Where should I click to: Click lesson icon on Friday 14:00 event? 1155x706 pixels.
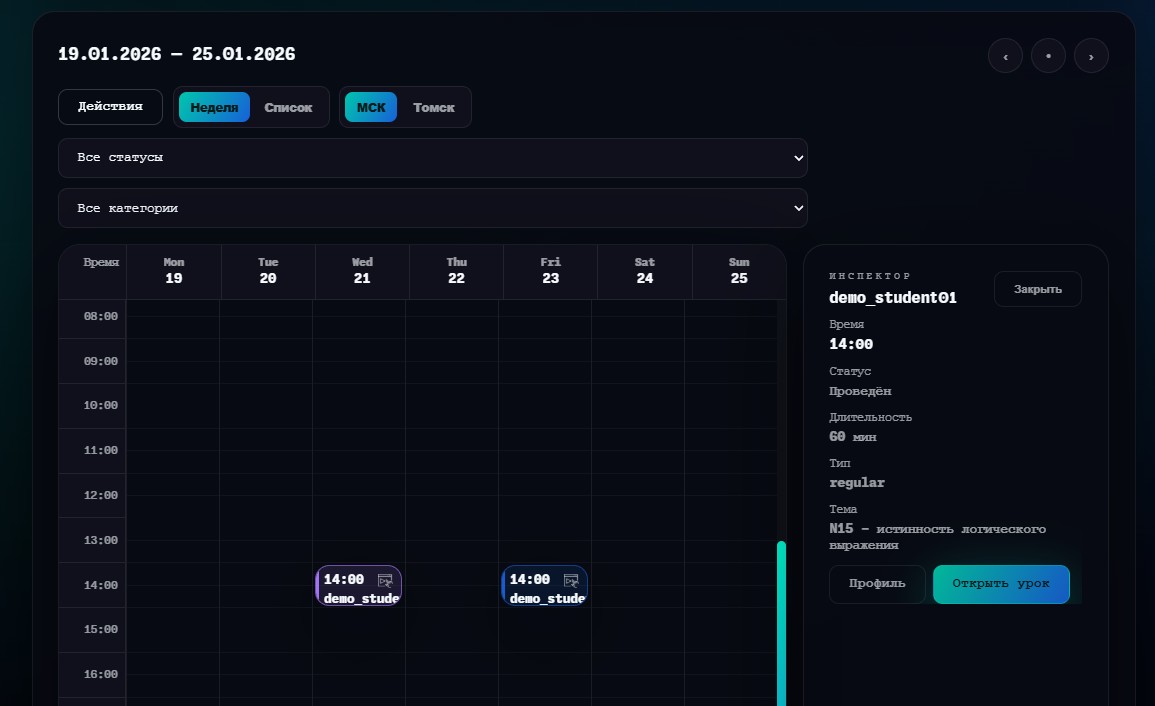point(571,580)
